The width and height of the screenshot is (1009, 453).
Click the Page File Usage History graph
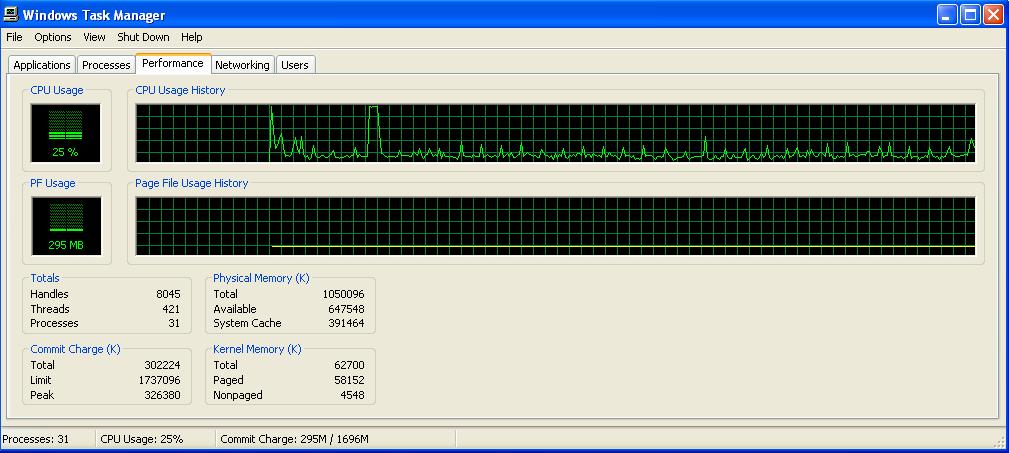click(x=555, y=226)
